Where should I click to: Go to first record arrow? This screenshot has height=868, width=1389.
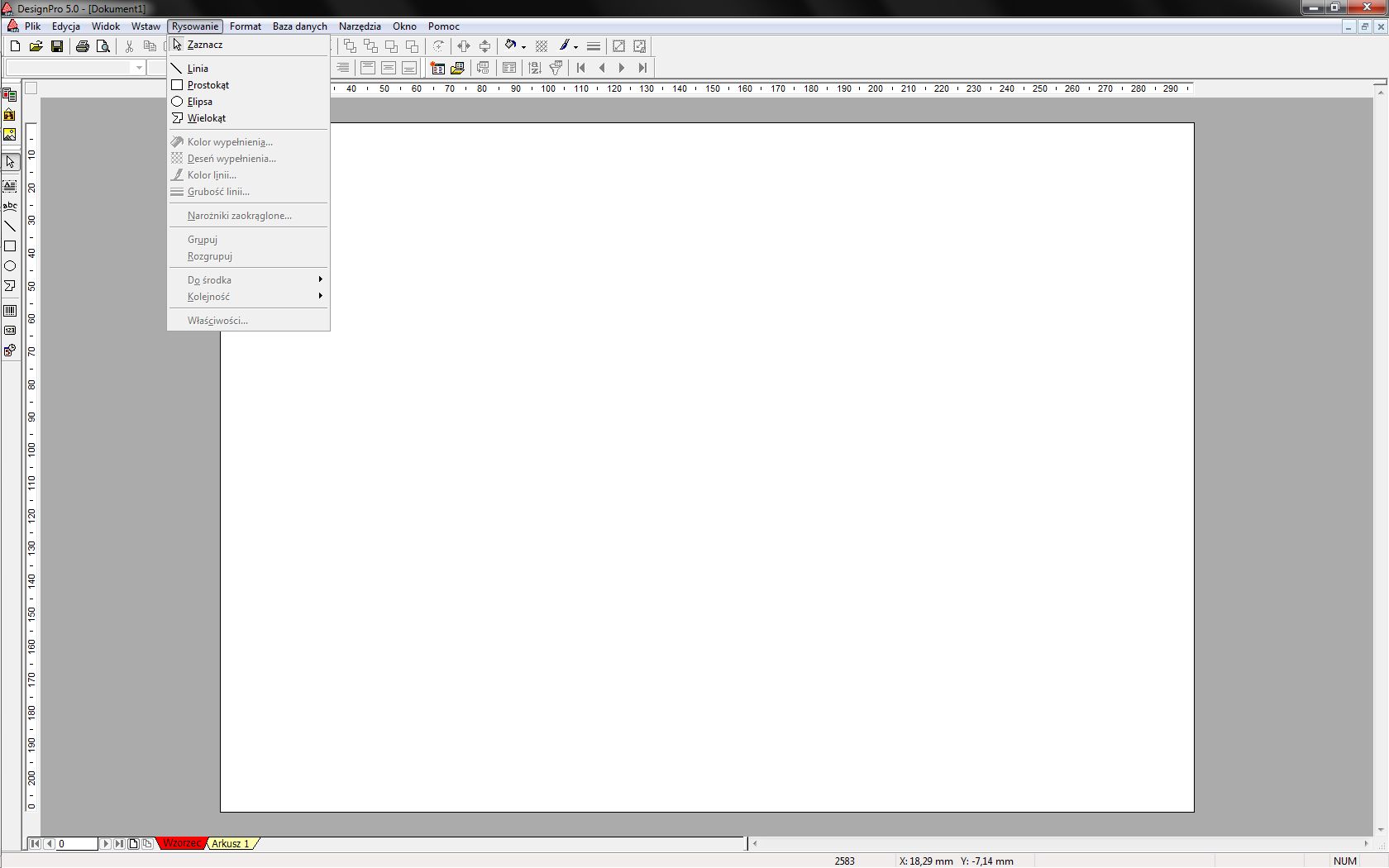click(581, 68)
